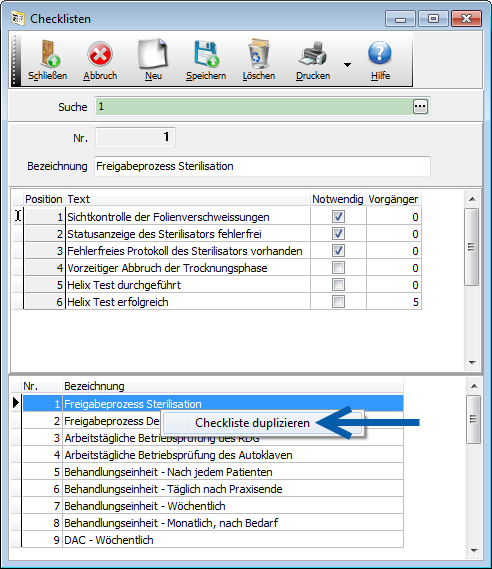The height and width of the screenshot is (569, 492).
Task: Minimize the Checklisten window
Action: tap(400, 19)
